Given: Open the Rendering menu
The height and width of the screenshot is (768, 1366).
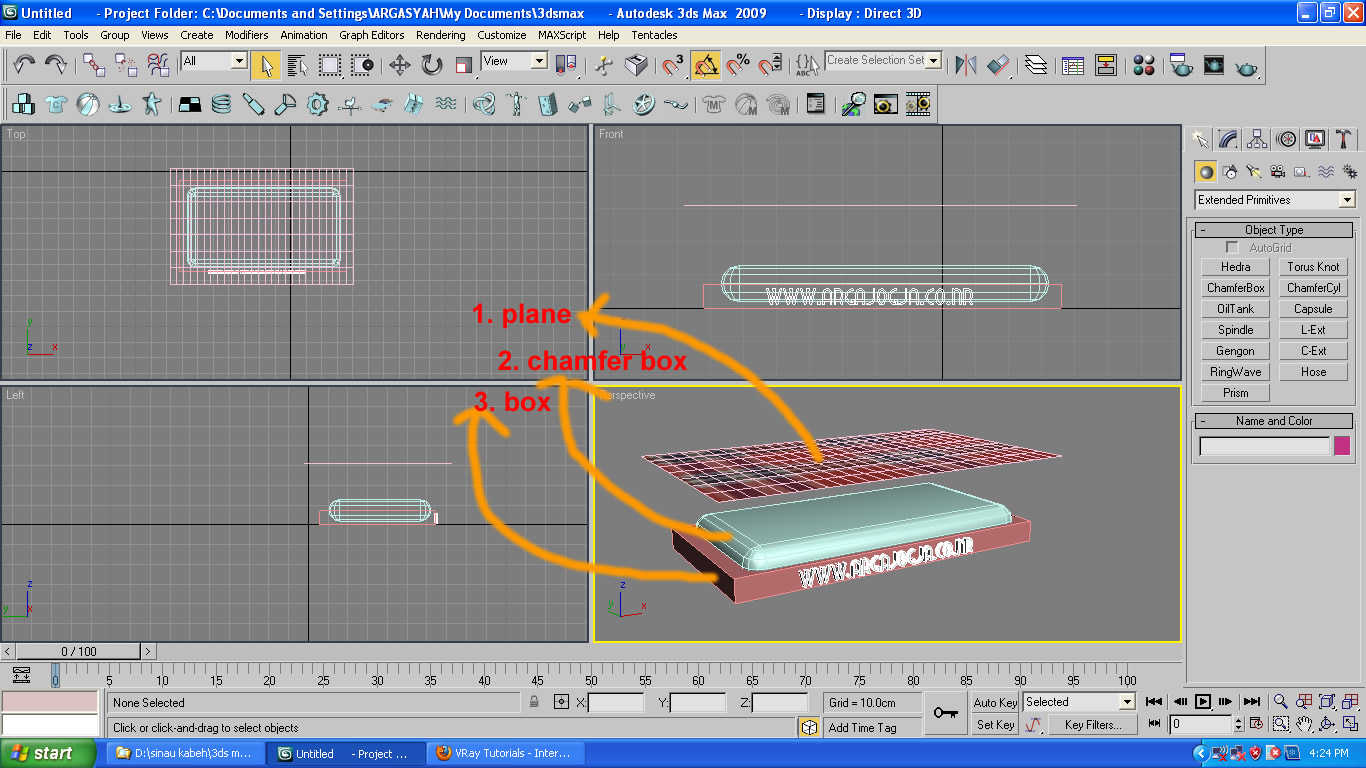Looking at the screenshot, I should 441,35.
